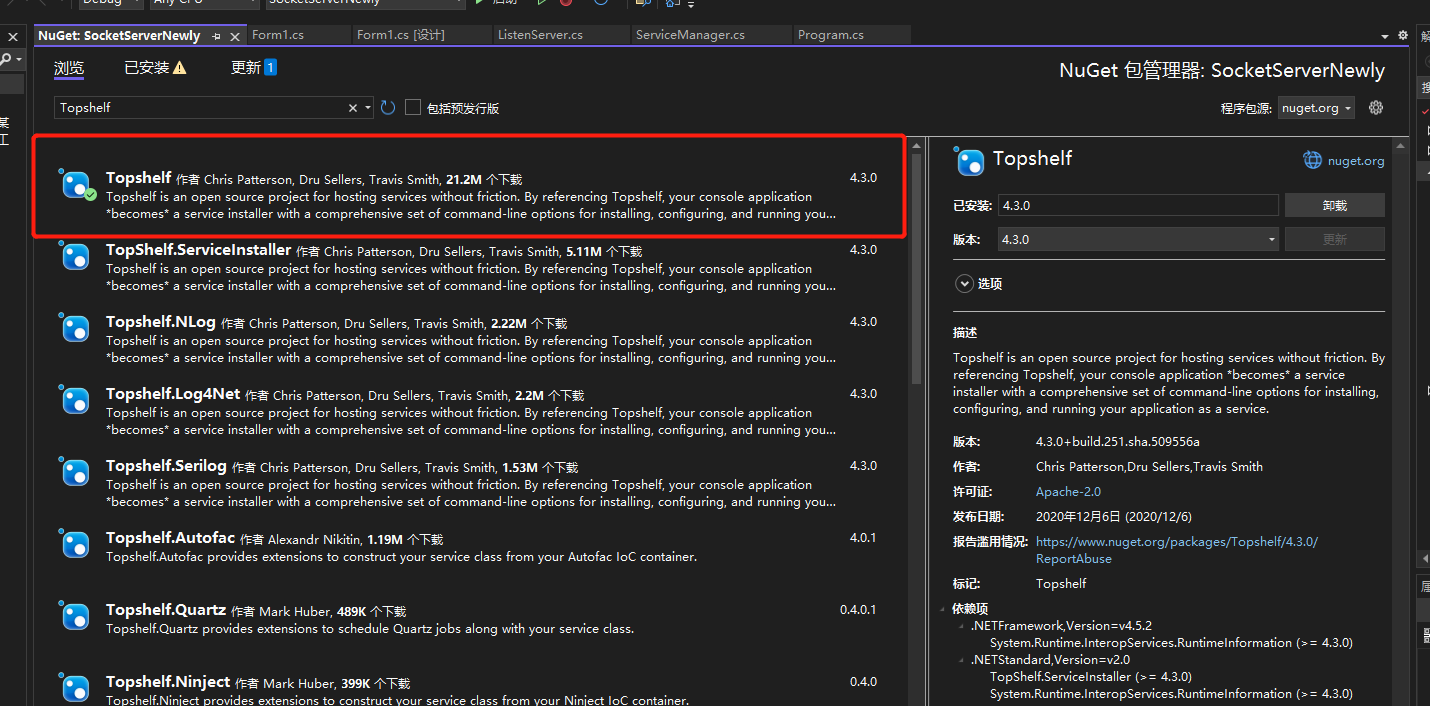Open NuGet package source settings gear

(x=1376, y=108)
